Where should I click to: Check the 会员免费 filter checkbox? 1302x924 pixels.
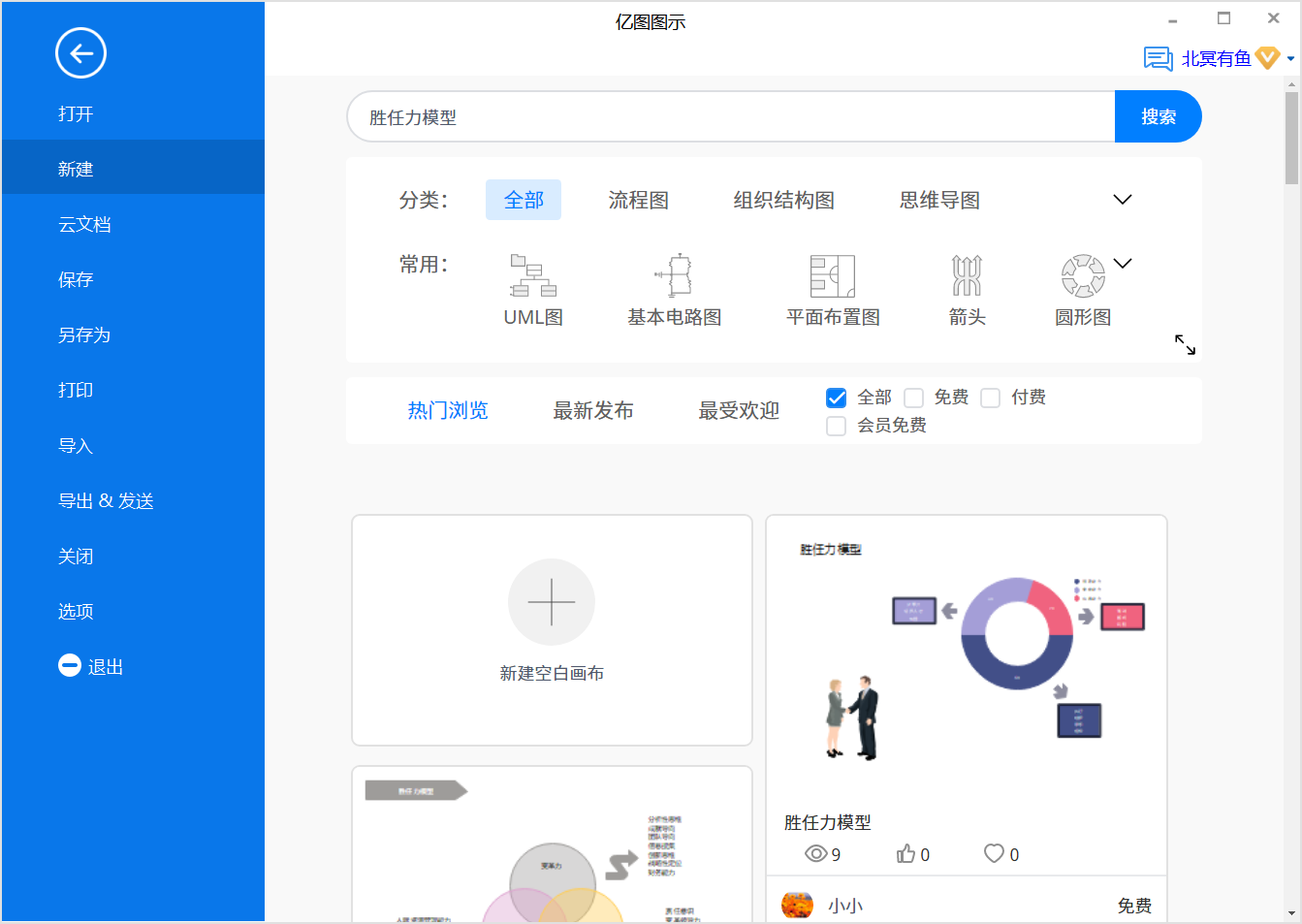836,426
